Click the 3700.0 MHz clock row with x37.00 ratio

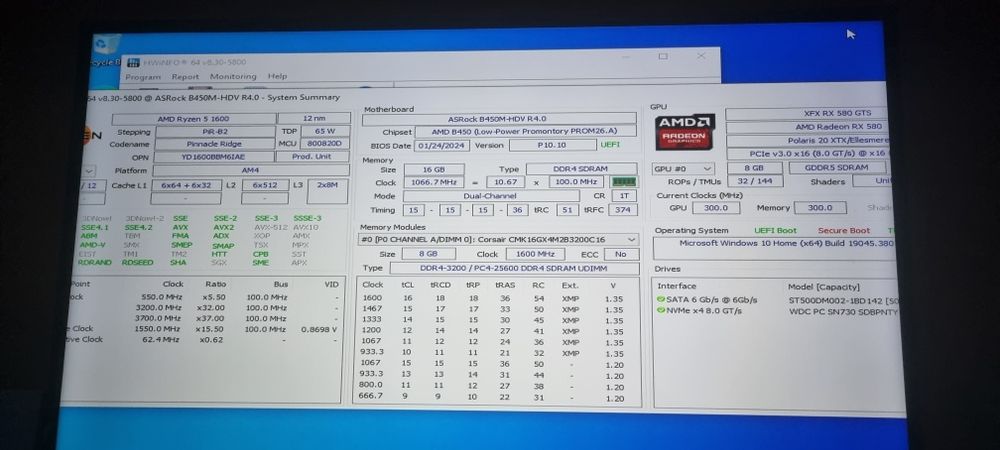point(205,318)
